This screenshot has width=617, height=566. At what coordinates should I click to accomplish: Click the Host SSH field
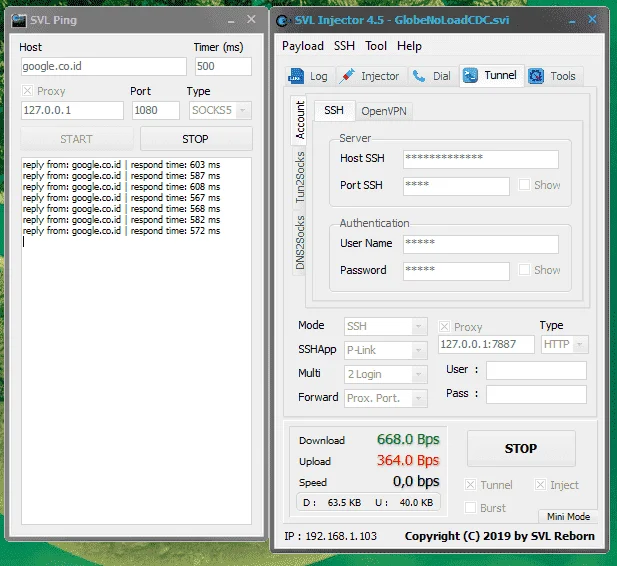[x=481, y=159]
